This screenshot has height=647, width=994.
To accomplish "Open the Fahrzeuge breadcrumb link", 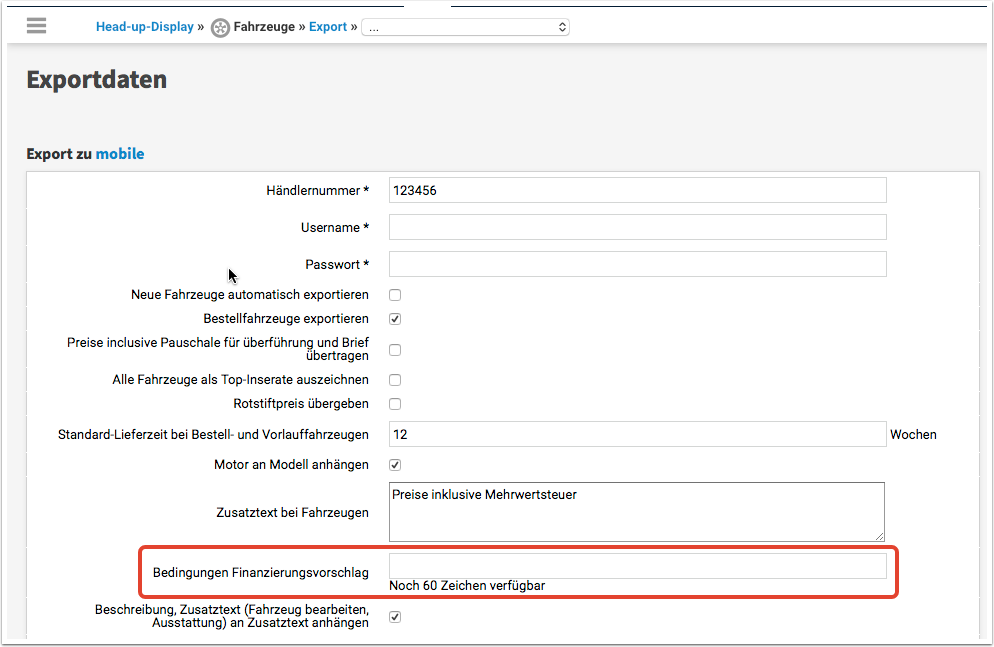I will (x=264, y=27).
